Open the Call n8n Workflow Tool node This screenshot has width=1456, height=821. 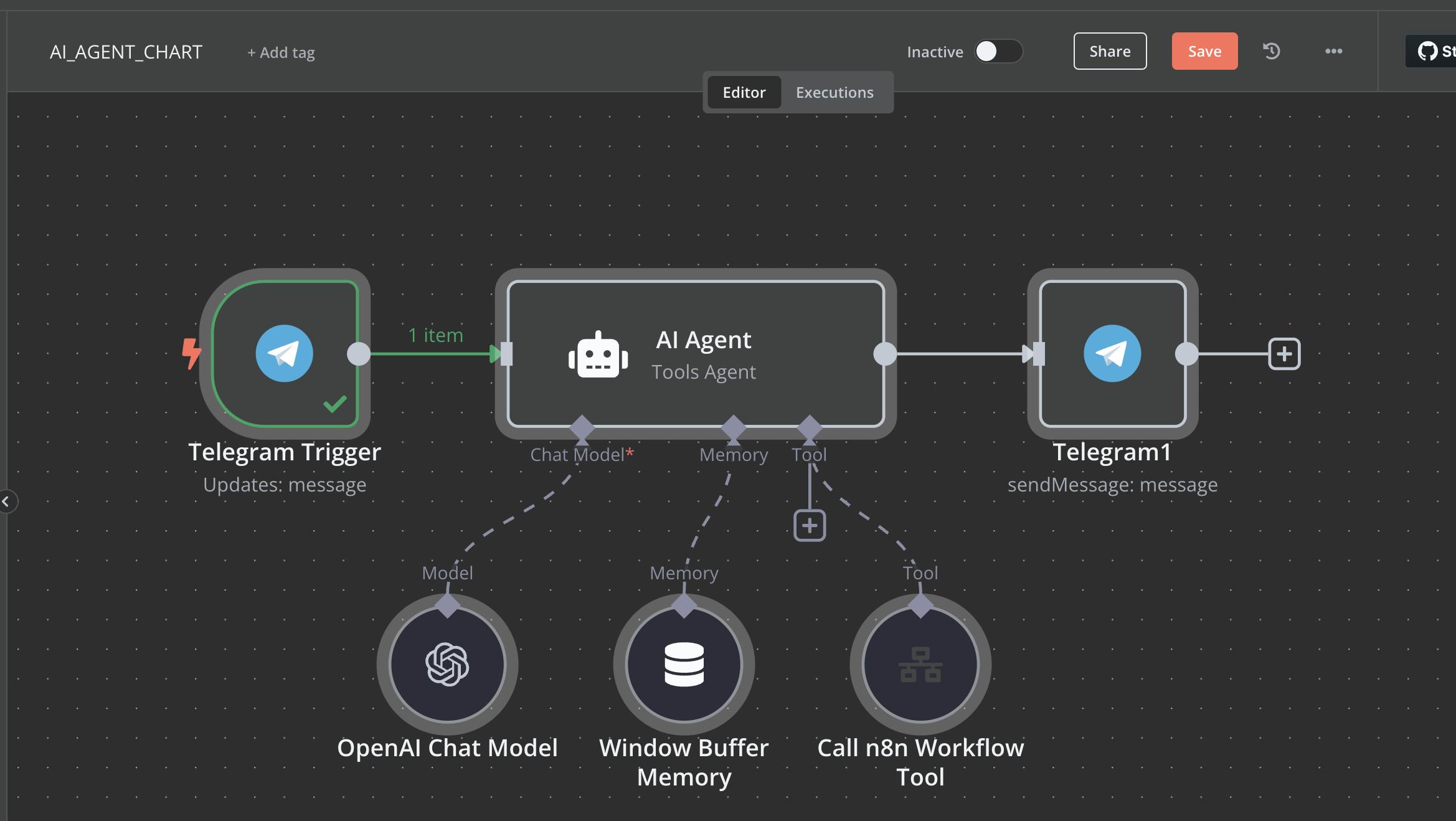point(920,664)
